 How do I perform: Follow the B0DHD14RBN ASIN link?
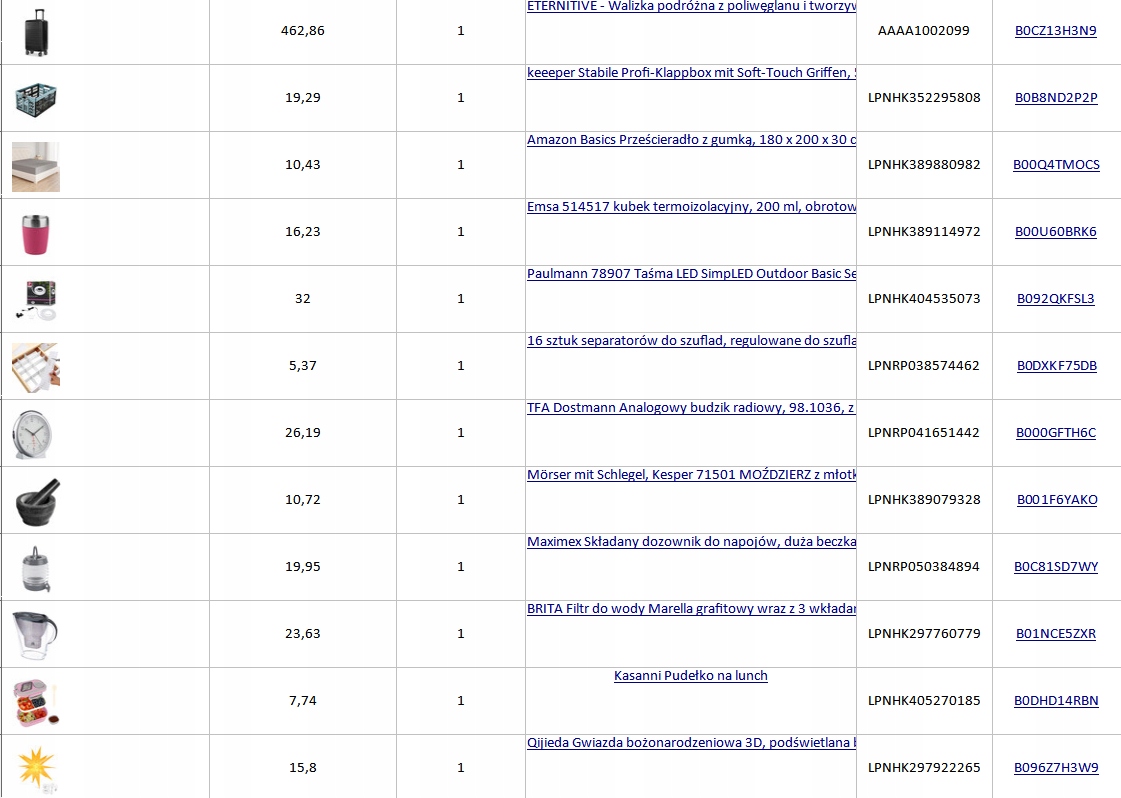click(1056, 701)
